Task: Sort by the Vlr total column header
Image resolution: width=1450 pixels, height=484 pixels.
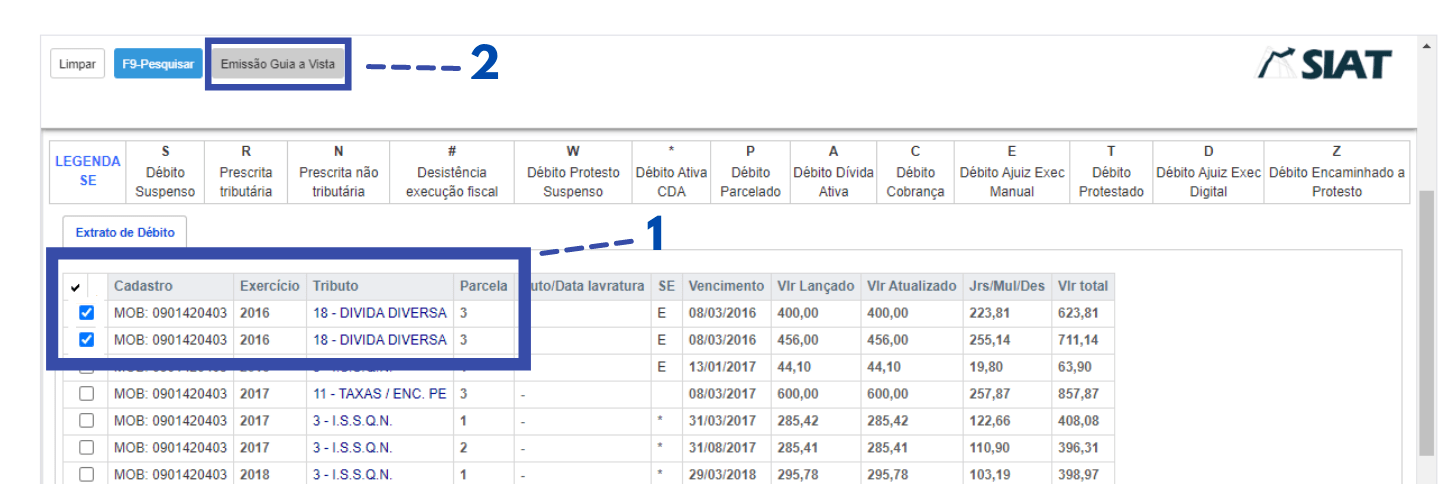Action: 1083,286
